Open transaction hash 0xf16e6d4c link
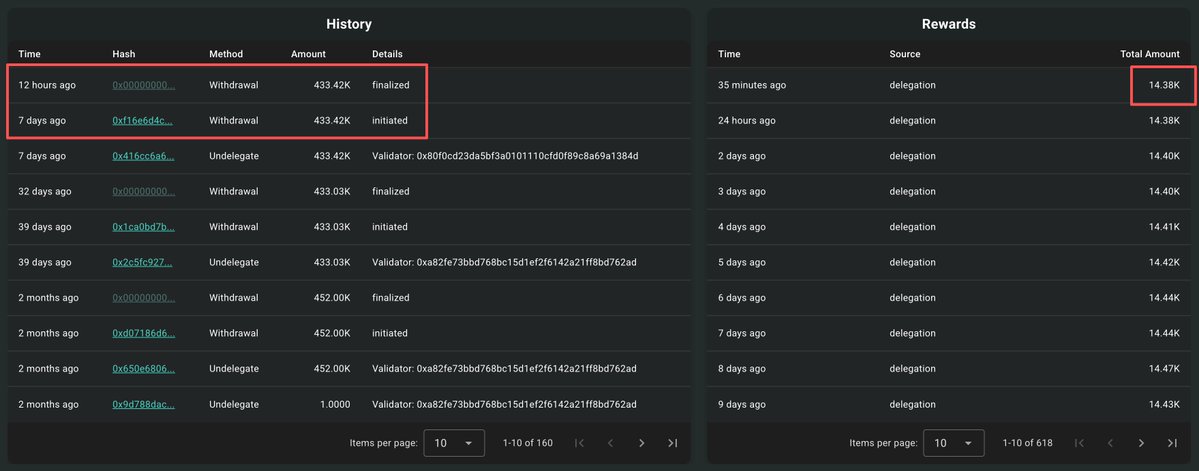The image size is (1199, 471). click(x=143, y=121)
